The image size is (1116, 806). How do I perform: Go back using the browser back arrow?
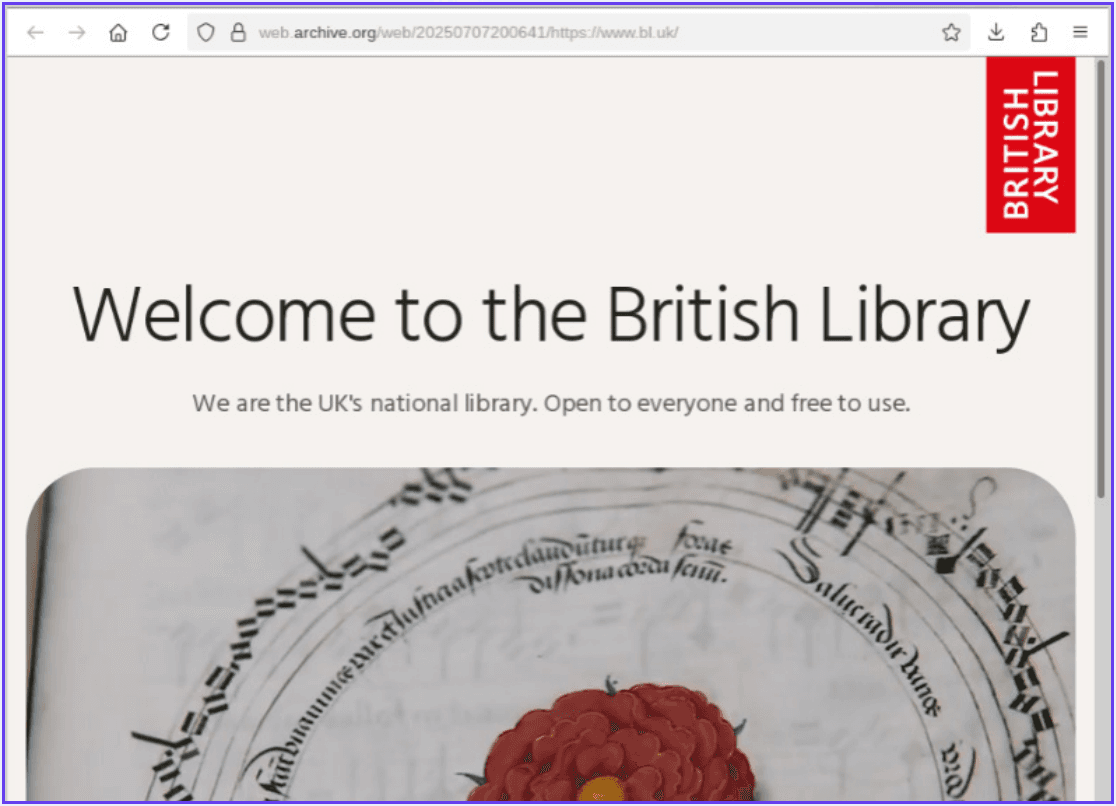(x=35, y=33)
